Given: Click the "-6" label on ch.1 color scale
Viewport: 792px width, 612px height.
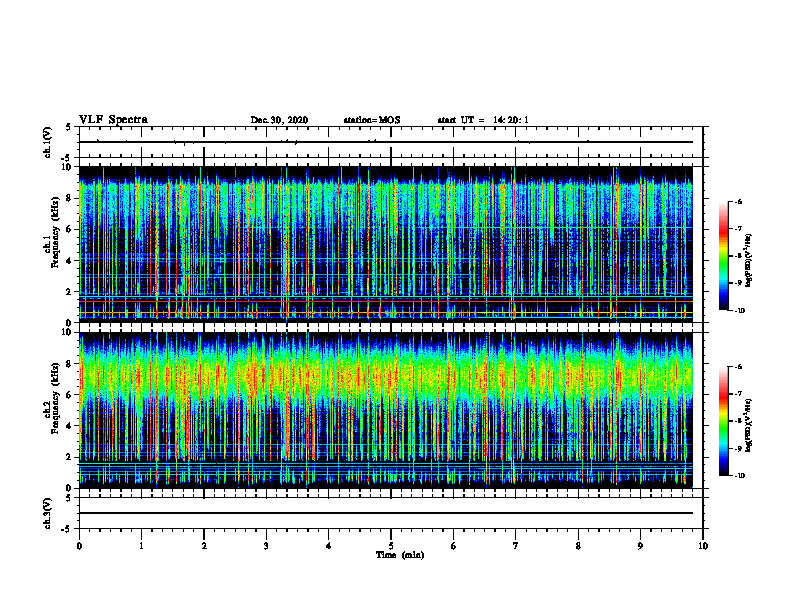Looking at the screenshot, I should coord(738,201).
